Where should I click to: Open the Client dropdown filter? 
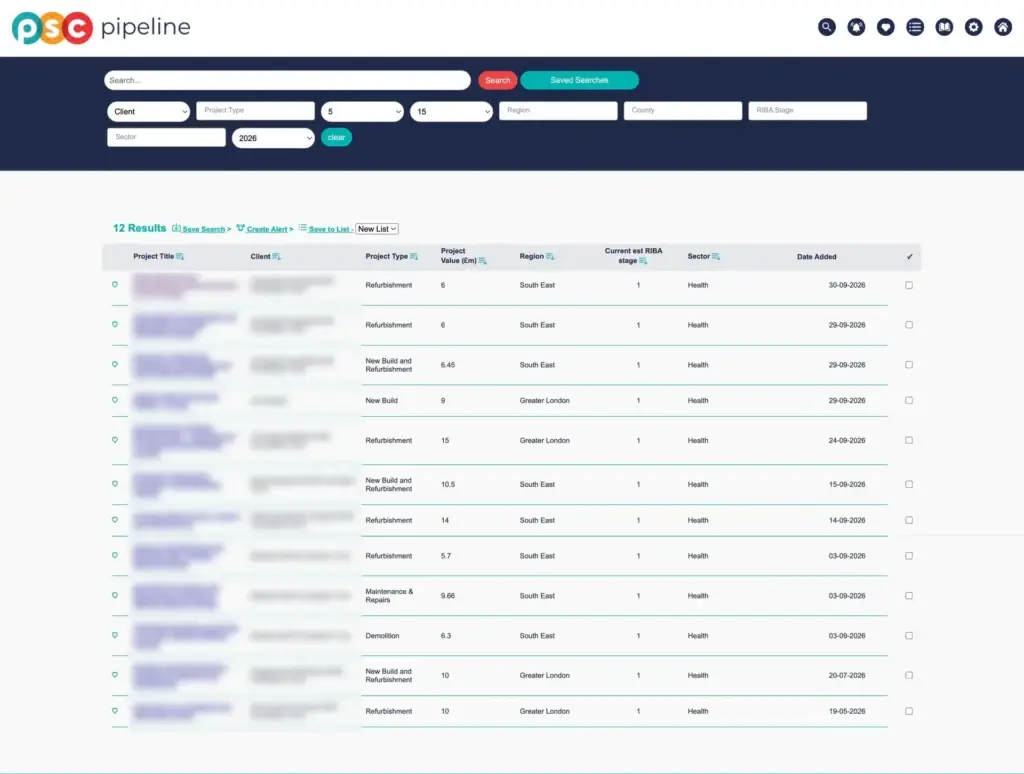(148, 112)
